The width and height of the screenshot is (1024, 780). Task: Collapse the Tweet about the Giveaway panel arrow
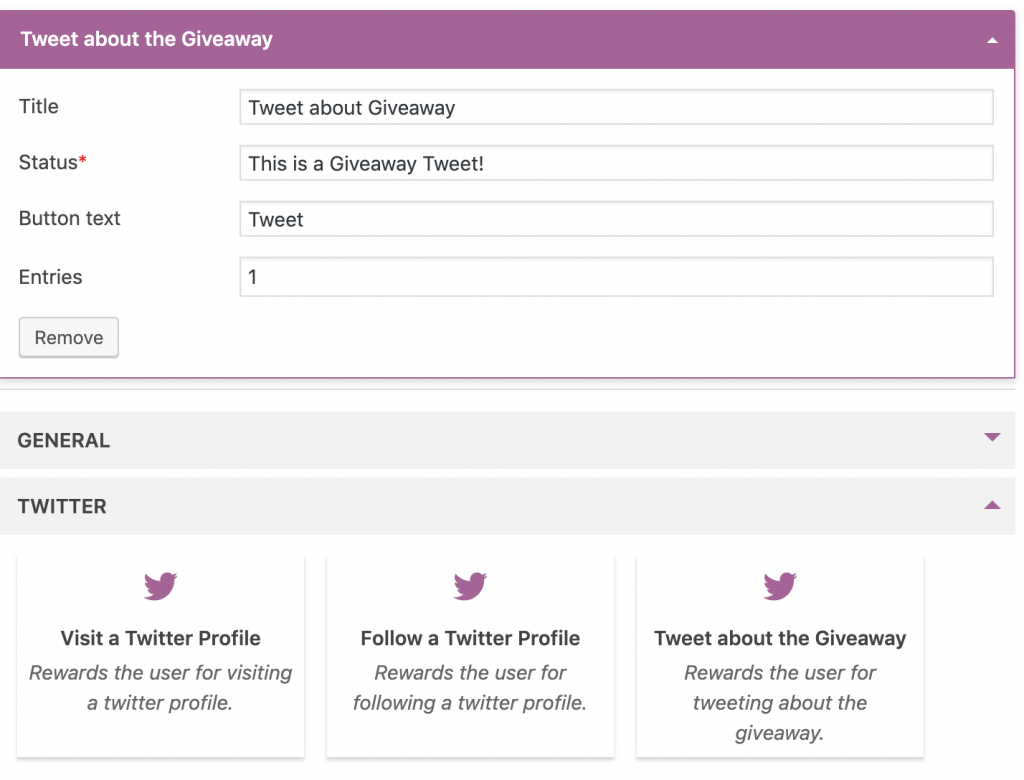[x=992, y=41]
